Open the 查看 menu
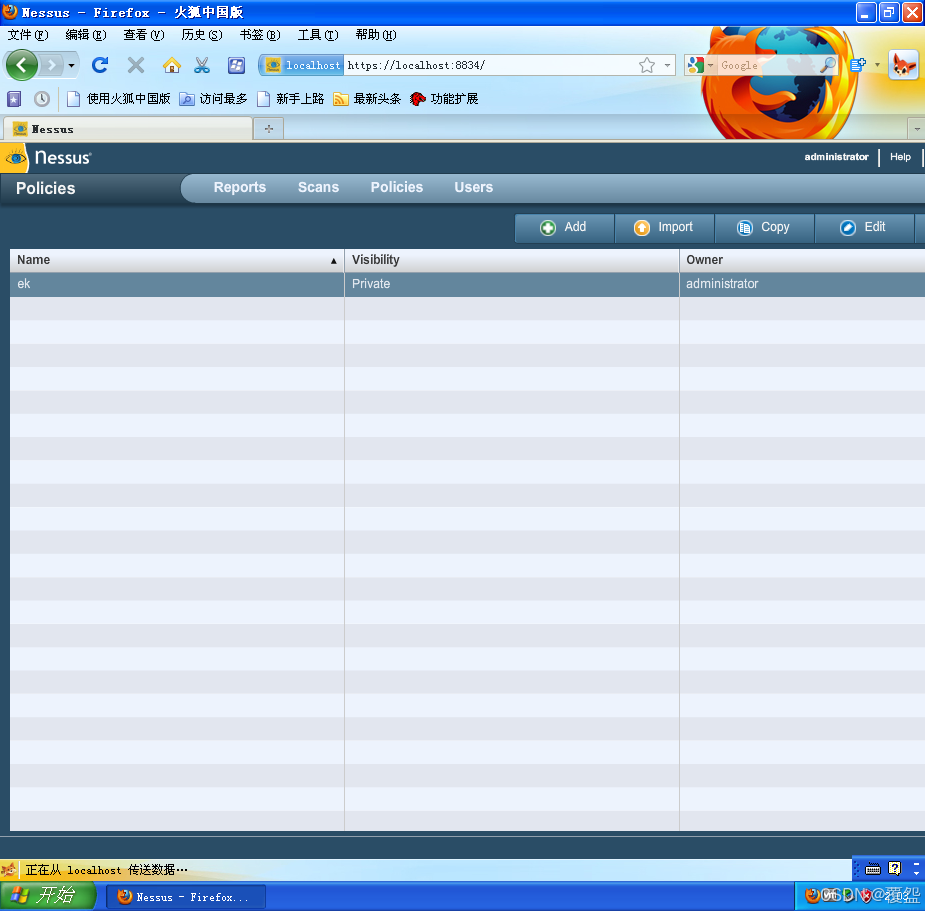Image resolution: width=925 pixels, height=911 pixels. [143, 35]
